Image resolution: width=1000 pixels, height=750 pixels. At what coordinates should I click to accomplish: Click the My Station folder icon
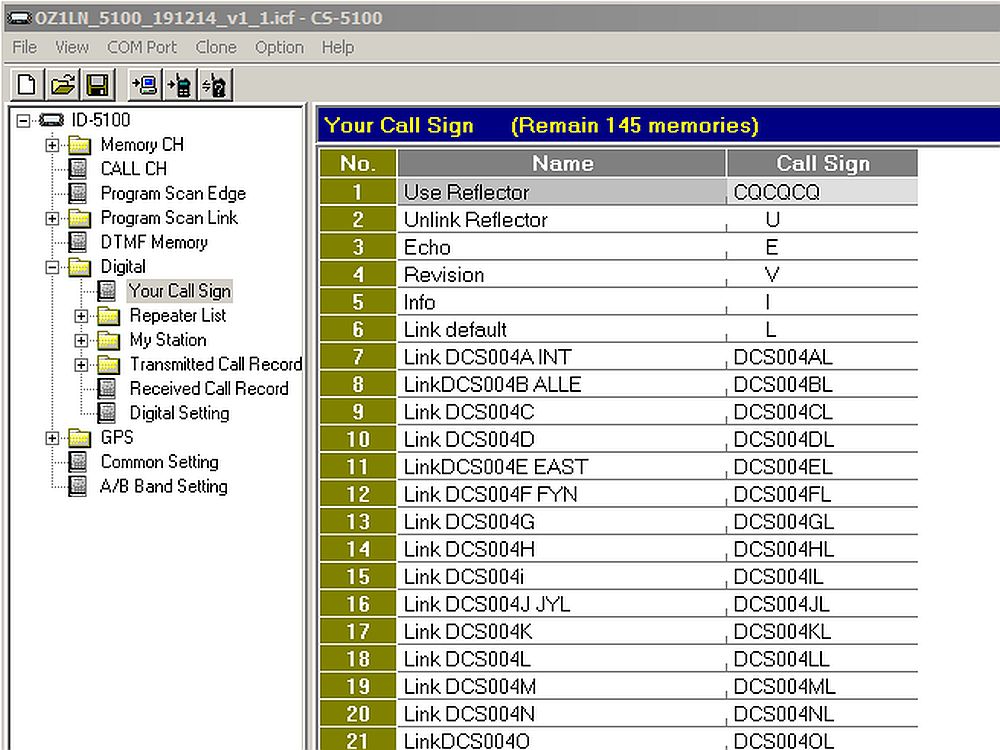pyautogui.click(x=109, y=340)
